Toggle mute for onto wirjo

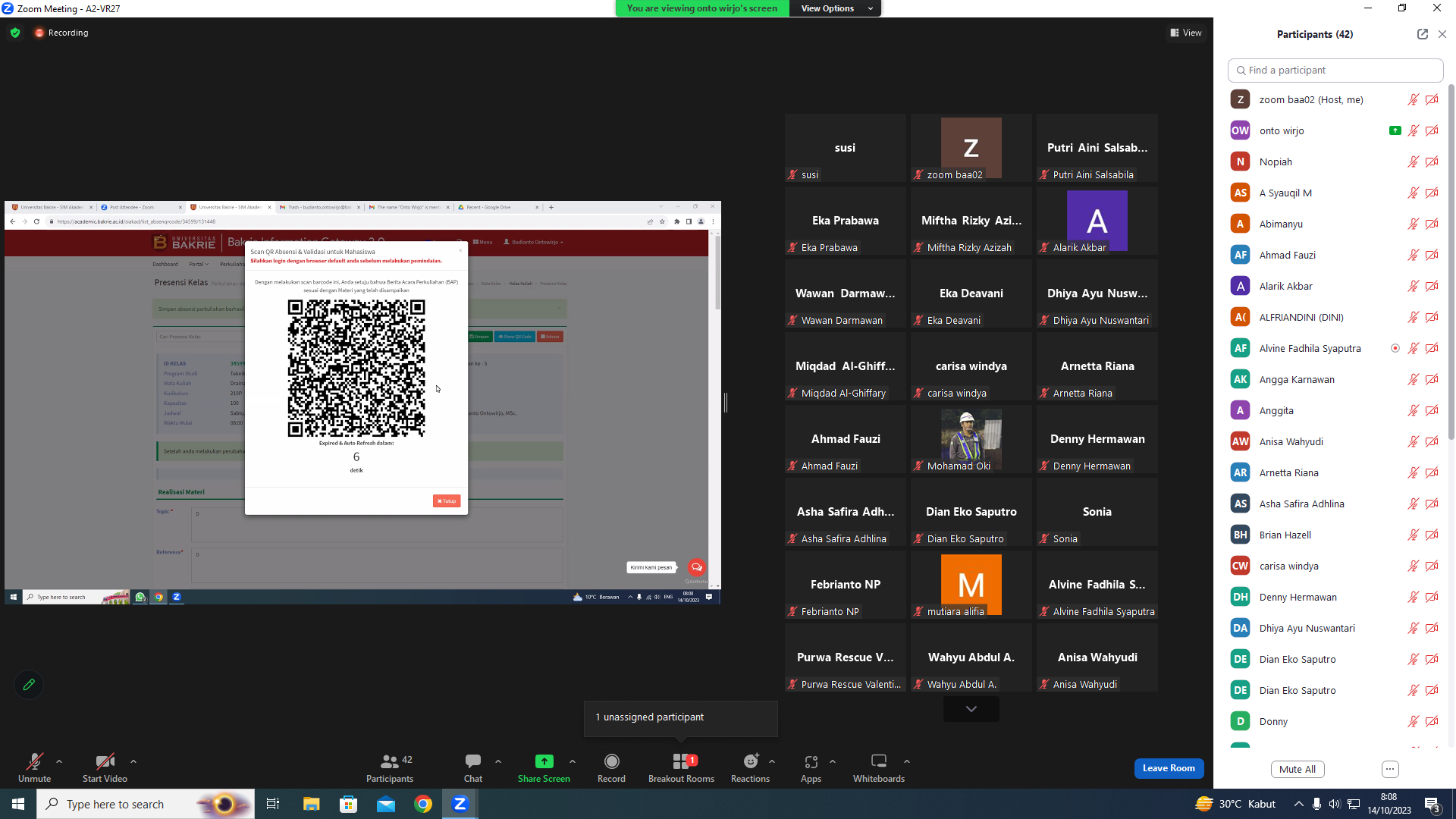[x=1414, y=130]
